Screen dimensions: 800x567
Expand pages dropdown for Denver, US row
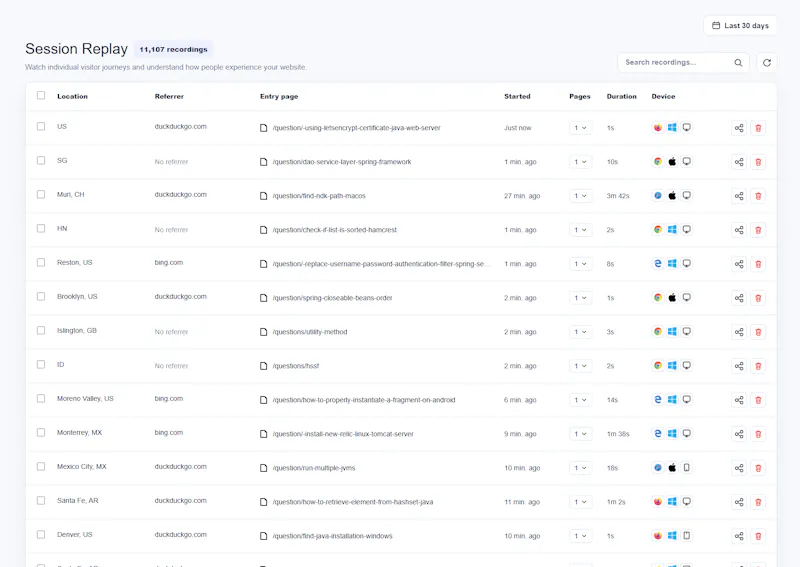coord(581,536)
